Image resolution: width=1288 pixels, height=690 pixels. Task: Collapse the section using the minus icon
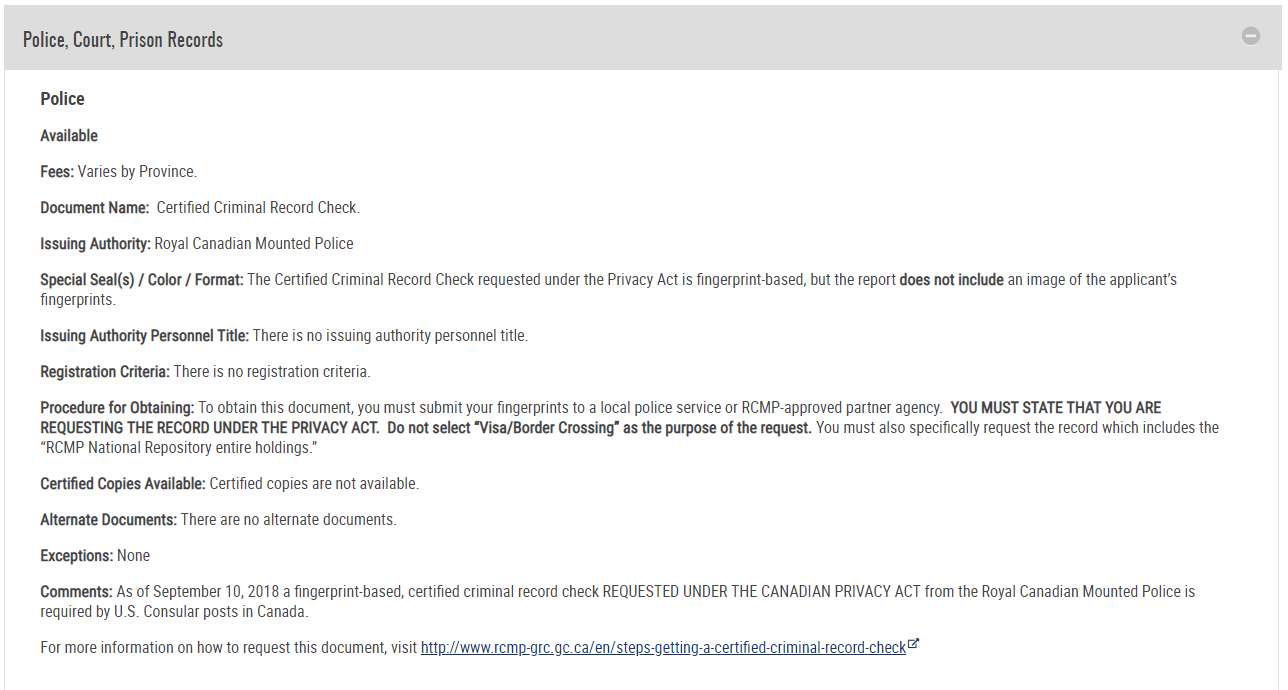1251,36
